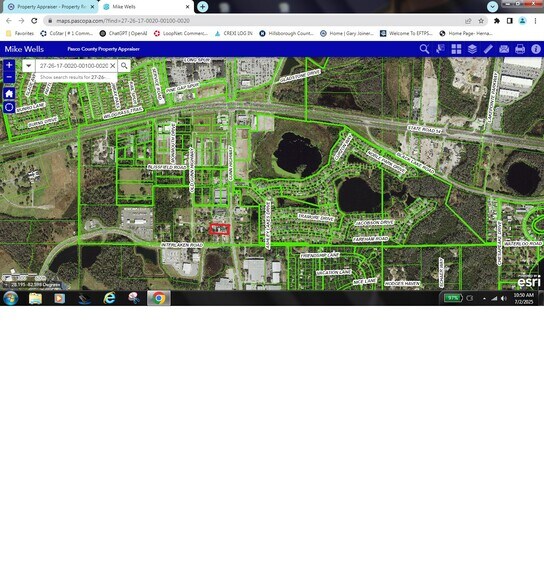Open the CoStar bookmark
The width and height of the screenshot is (544, 588).
point(66,33)
